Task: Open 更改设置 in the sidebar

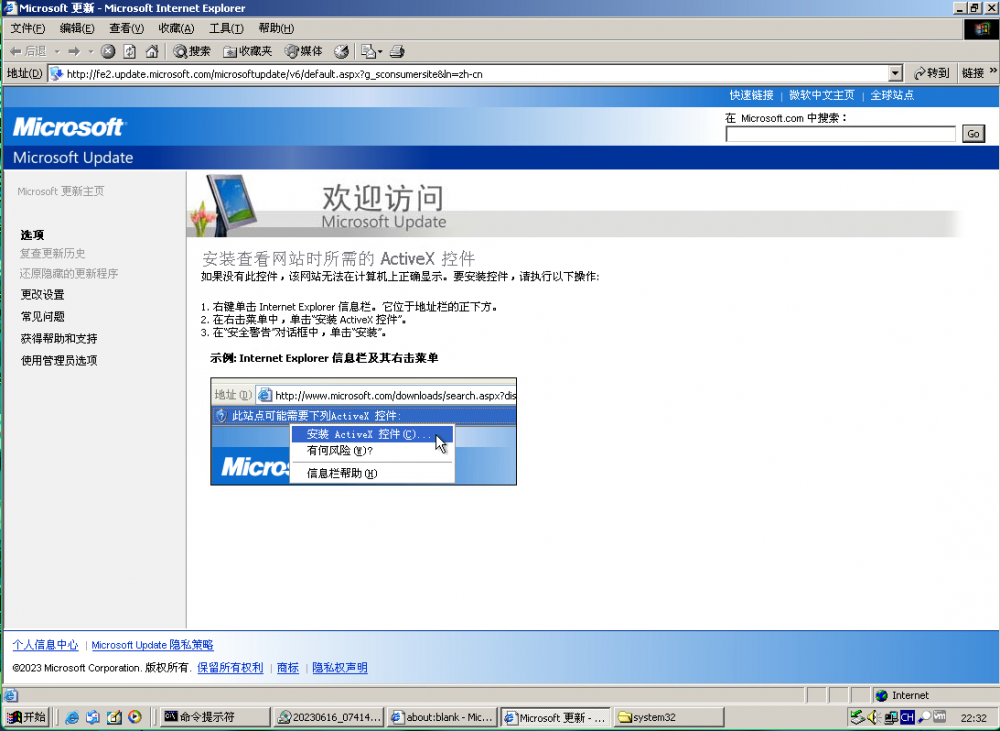Action: 42,295
